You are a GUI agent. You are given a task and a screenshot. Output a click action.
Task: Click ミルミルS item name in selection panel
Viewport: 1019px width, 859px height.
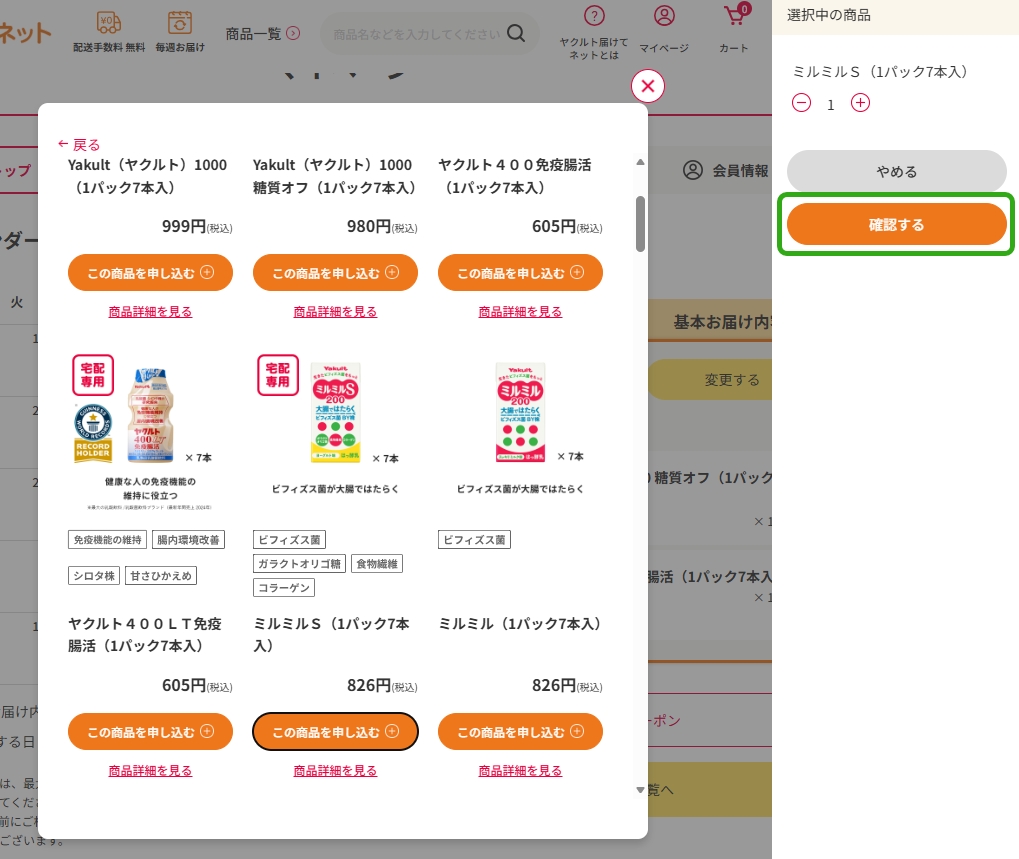pyautogui.click(x=880, y=71)
